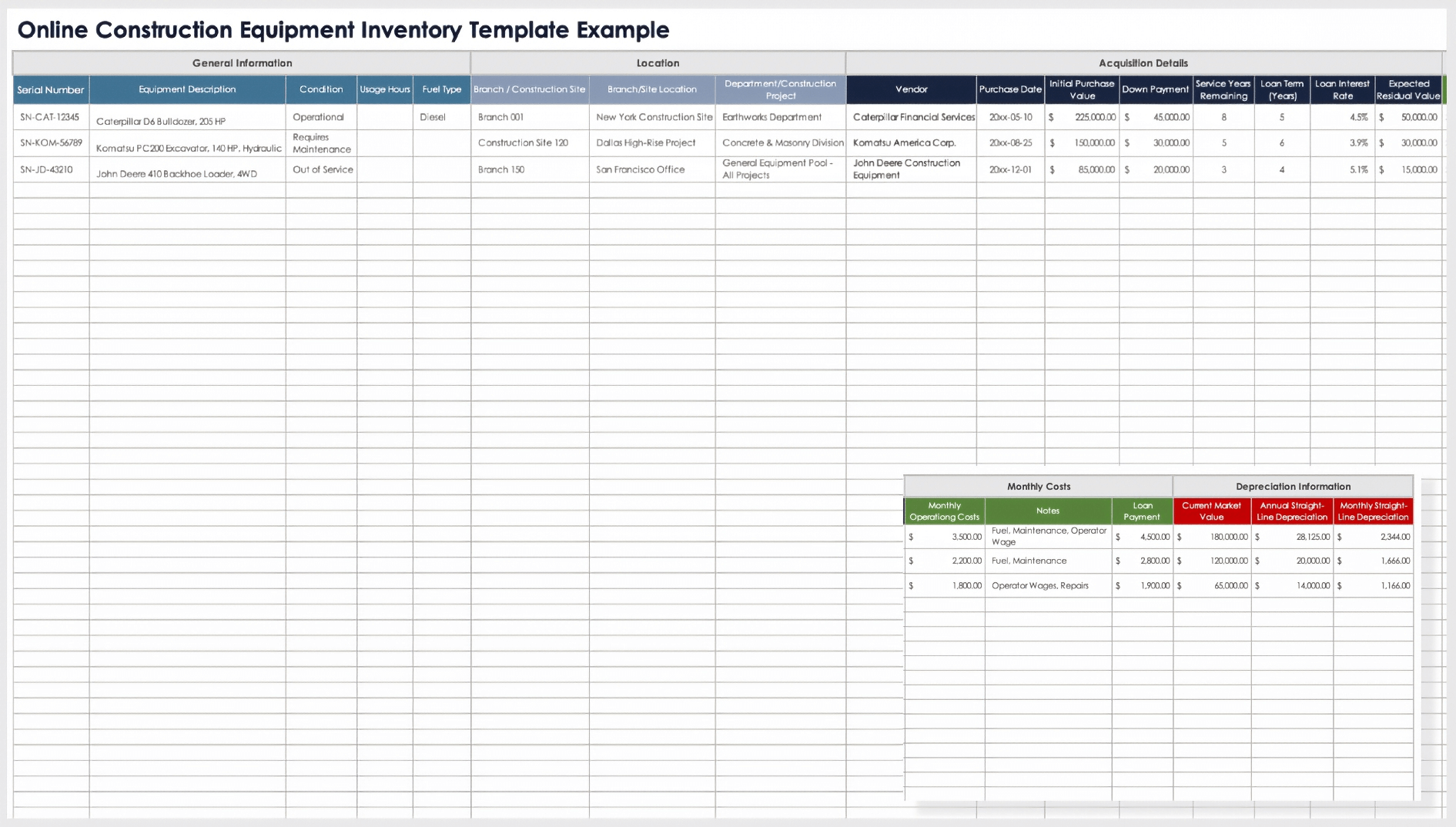Click the red Current Market Value header
Viewport: 1456px width, 827px height.
[1211, 511]
